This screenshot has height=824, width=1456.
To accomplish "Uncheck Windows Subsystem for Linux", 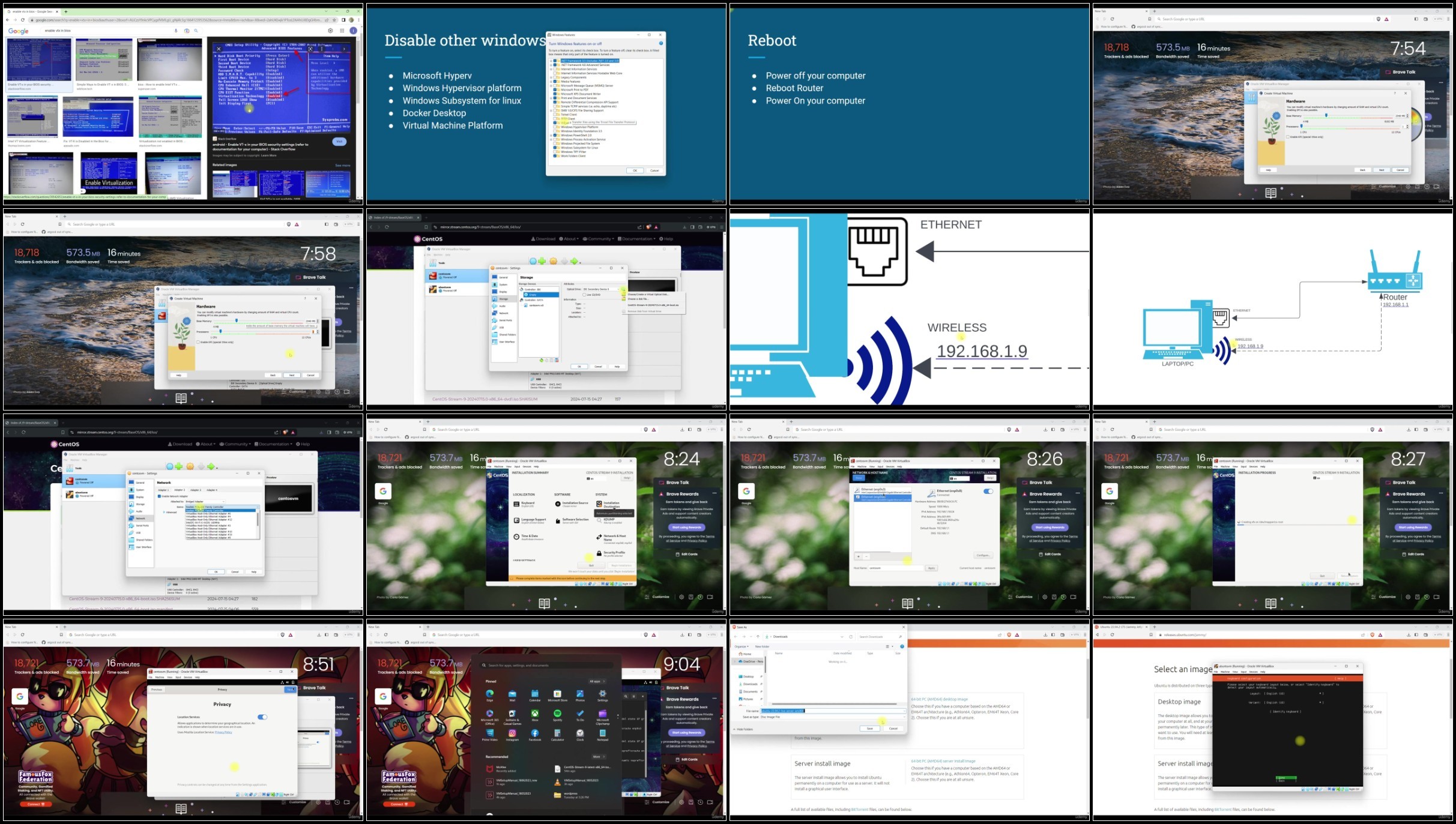I will pyautogui.click(x=555, y=148).
